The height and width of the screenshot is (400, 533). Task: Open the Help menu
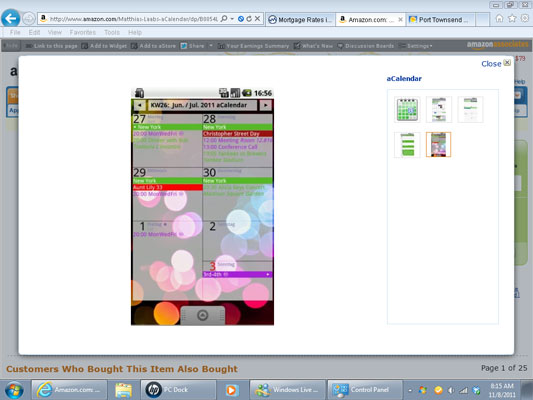point(135,32)
